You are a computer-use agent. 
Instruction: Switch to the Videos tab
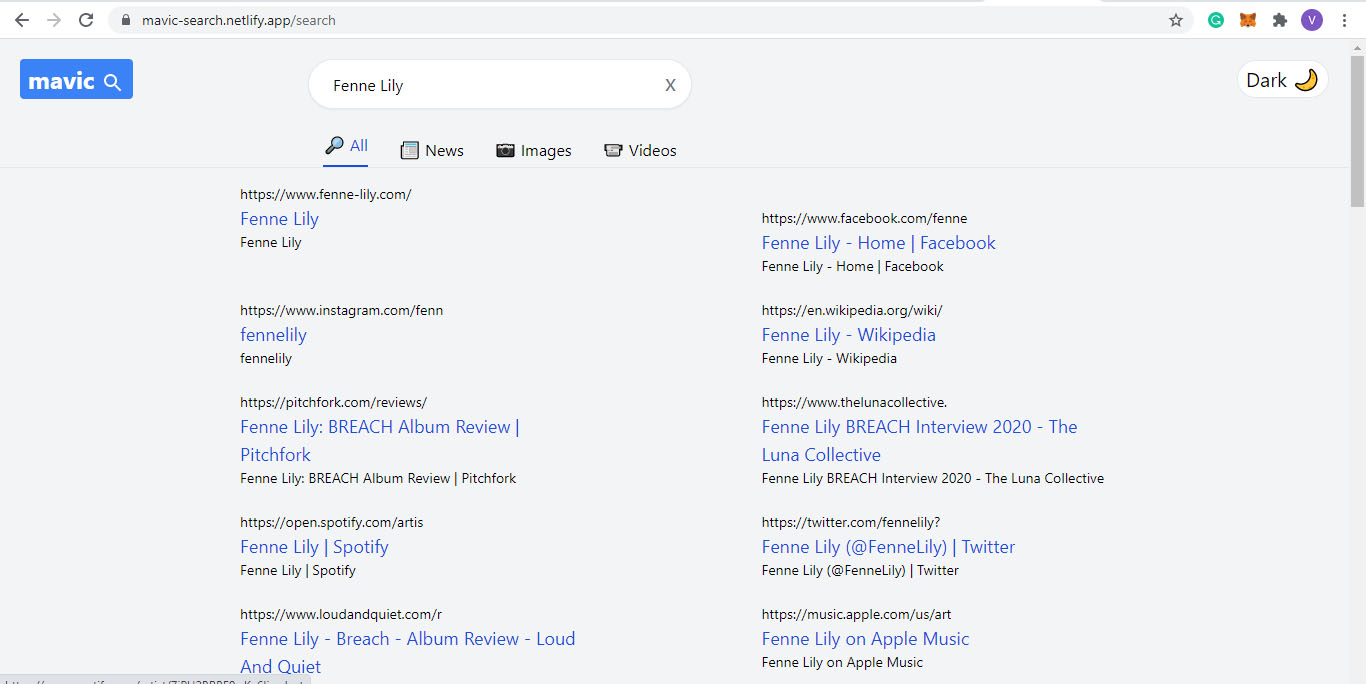641,151
